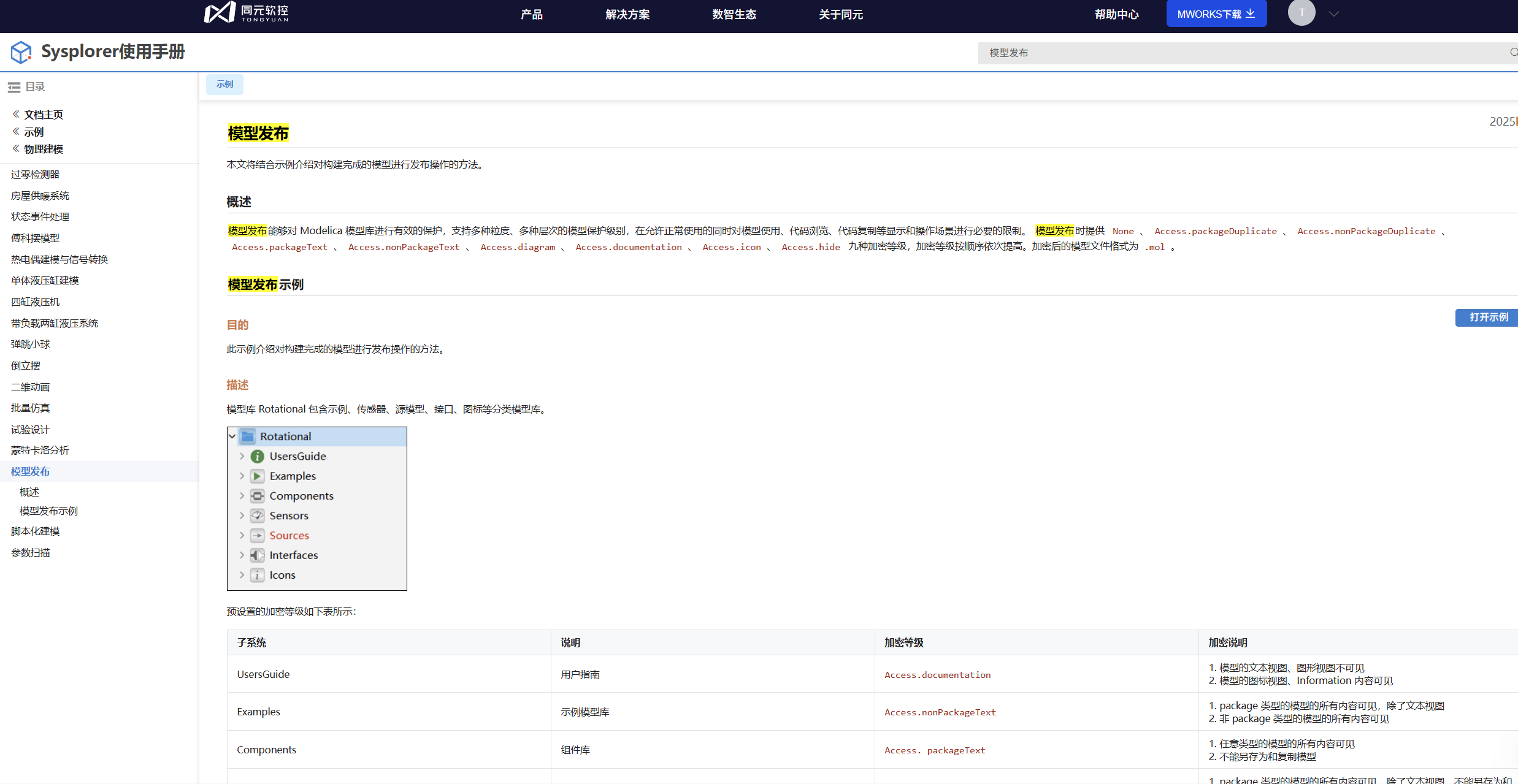Screen dimensions: 1518x784
Task: Click the Components icon in tree
Action: 258,496
